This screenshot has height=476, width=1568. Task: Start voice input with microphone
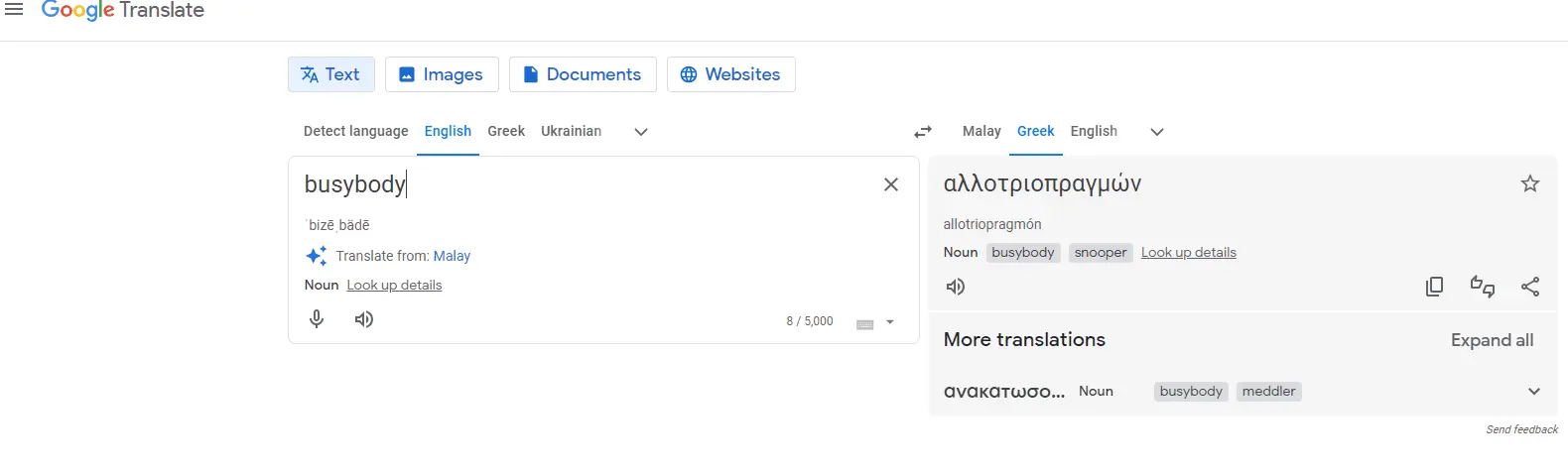click(x=317, y=319)
